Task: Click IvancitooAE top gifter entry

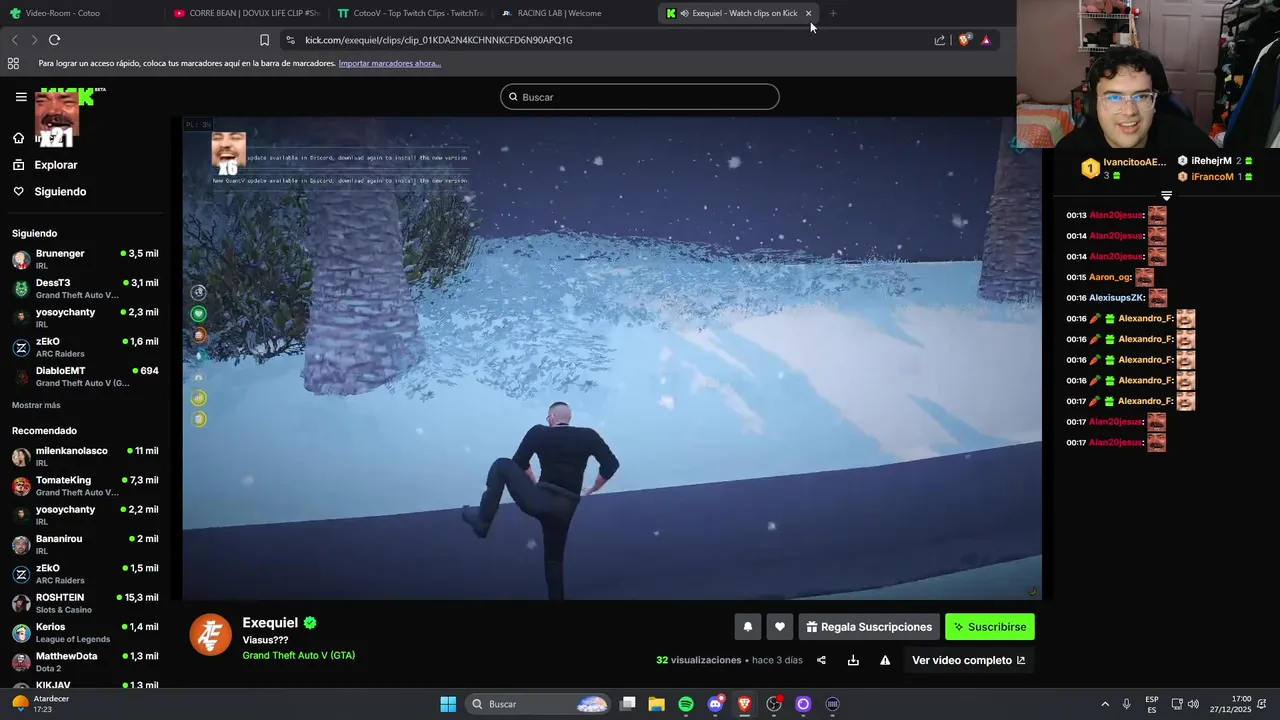Action: click(x=1124, y=168)
